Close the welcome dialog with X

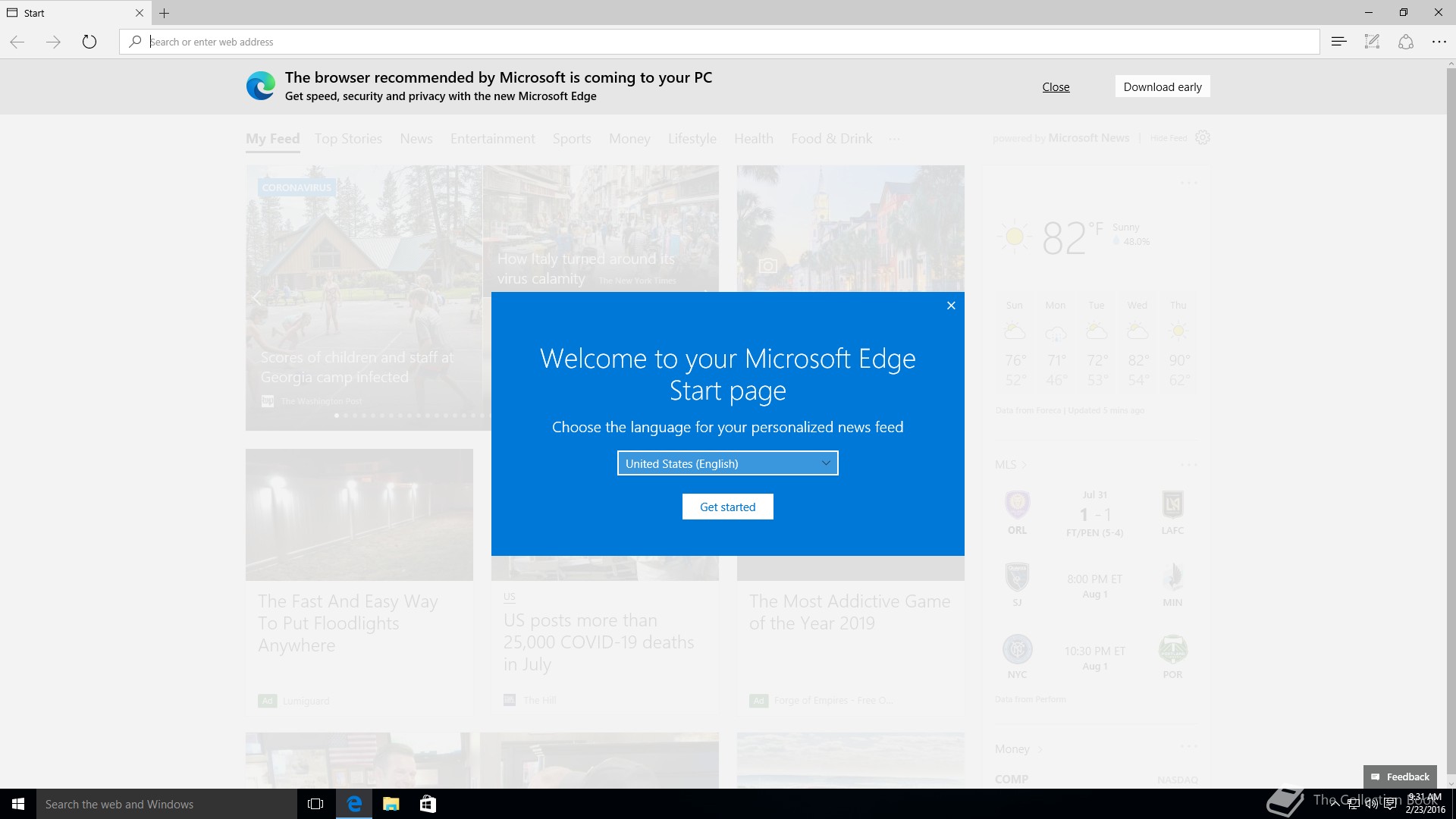click(951, 306)
